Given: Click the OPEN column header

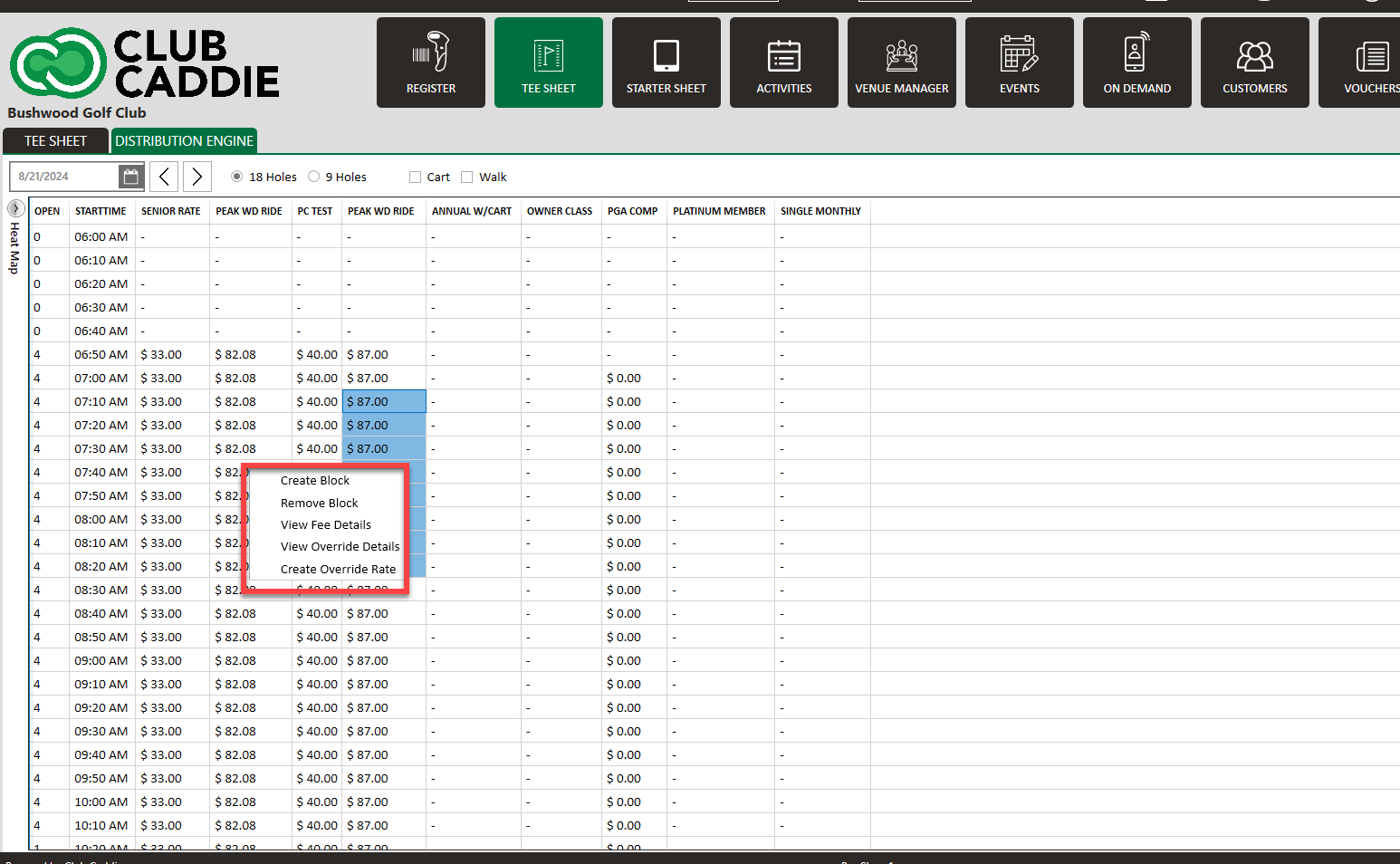Looking at the screenshot, I should click(x=47, y=211).
